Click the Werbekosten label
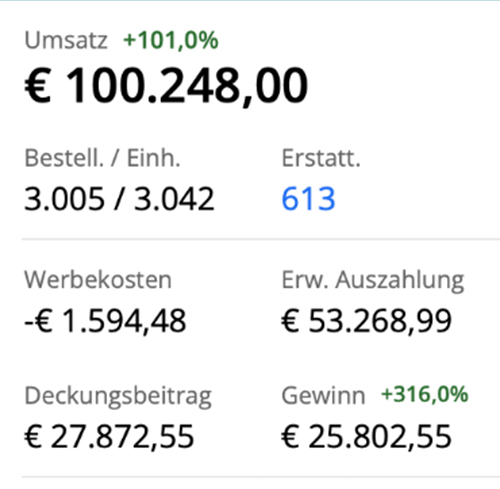 click(x=98, y=279)
